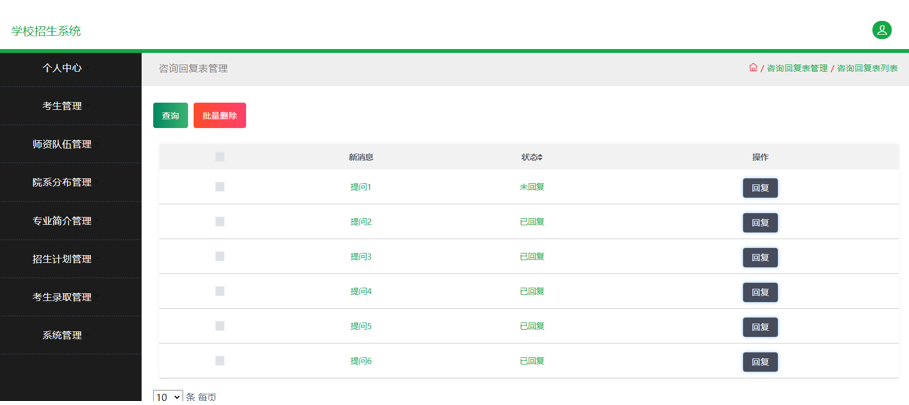Image resolution: width=909 pixels, height=405 pixels.
Task: Click the 提问5 message text
Action: (x=361, y=326)
